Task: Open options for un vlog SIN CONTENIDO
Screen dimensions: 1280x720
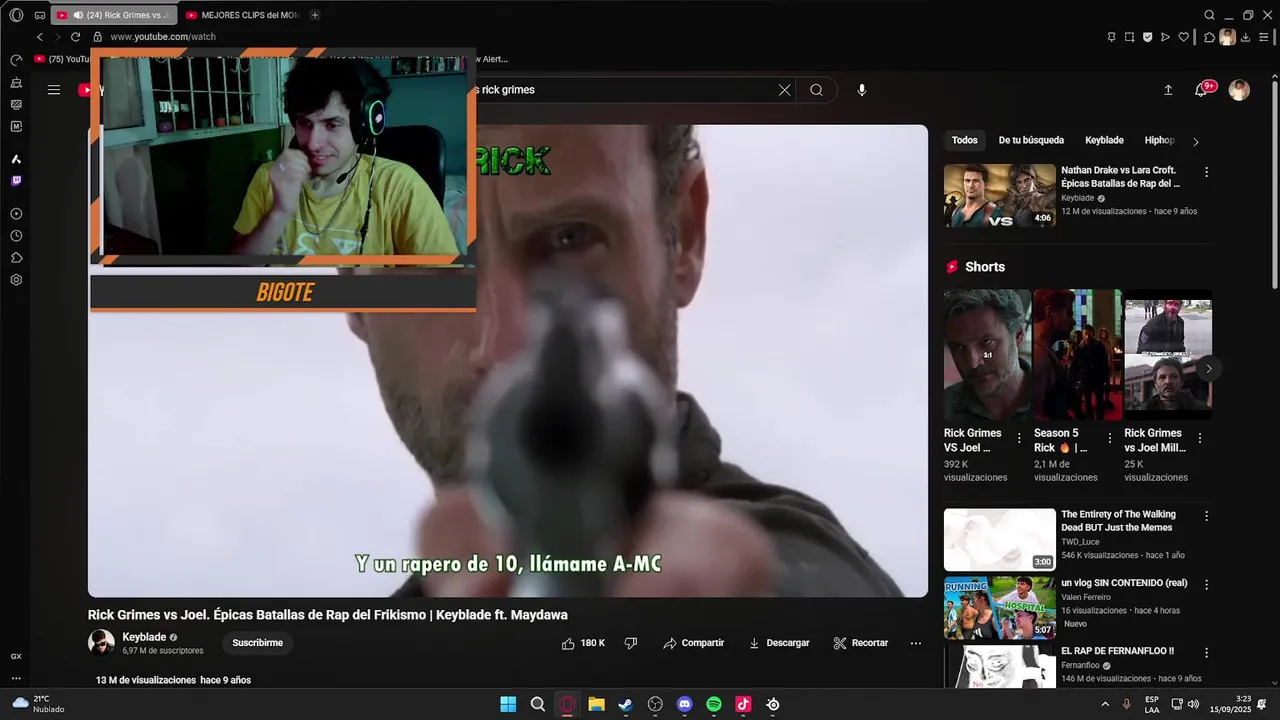Action: [x=1206, y=584]
